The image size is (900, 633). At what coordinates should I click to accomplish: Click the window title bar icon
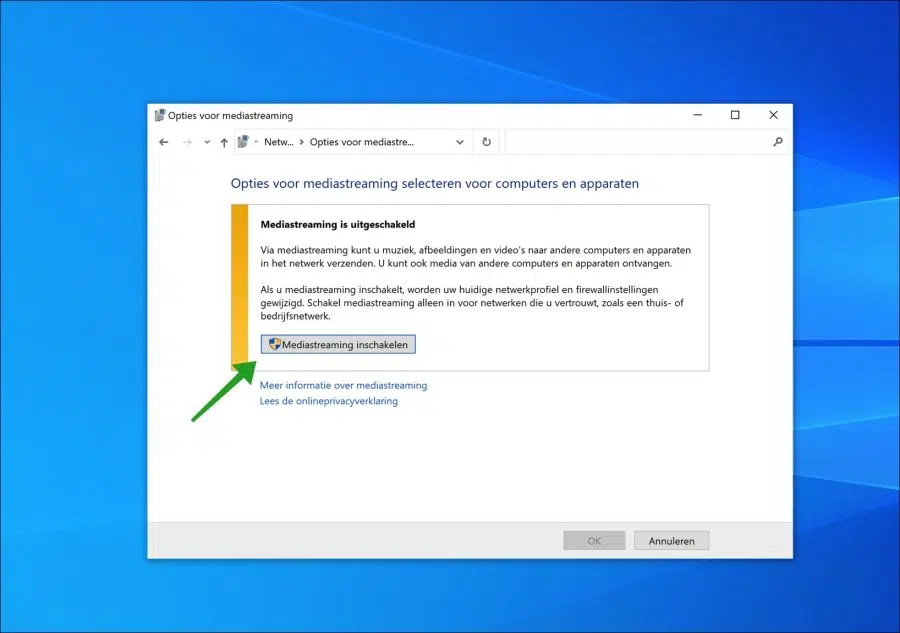[160, 115]
